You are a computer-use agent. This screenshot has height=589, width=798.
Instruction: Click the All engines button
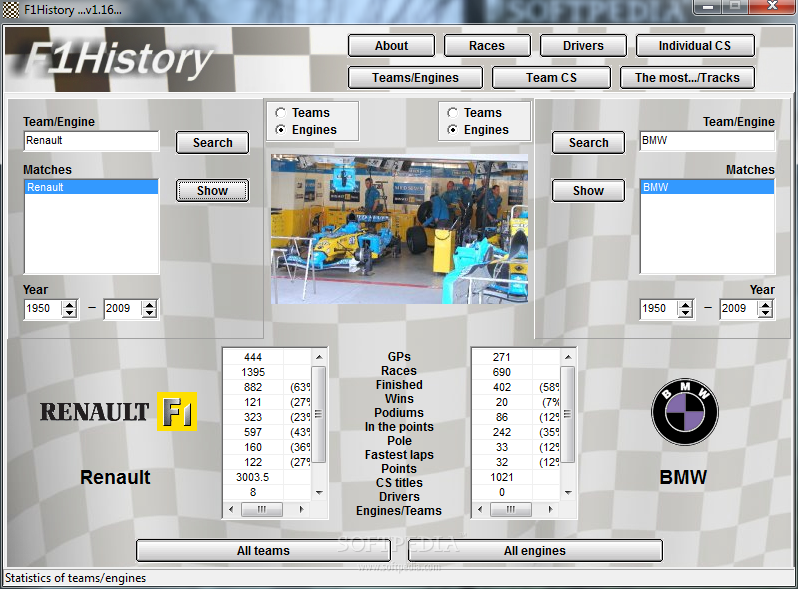pyautogui.click(x=535, y=551)
